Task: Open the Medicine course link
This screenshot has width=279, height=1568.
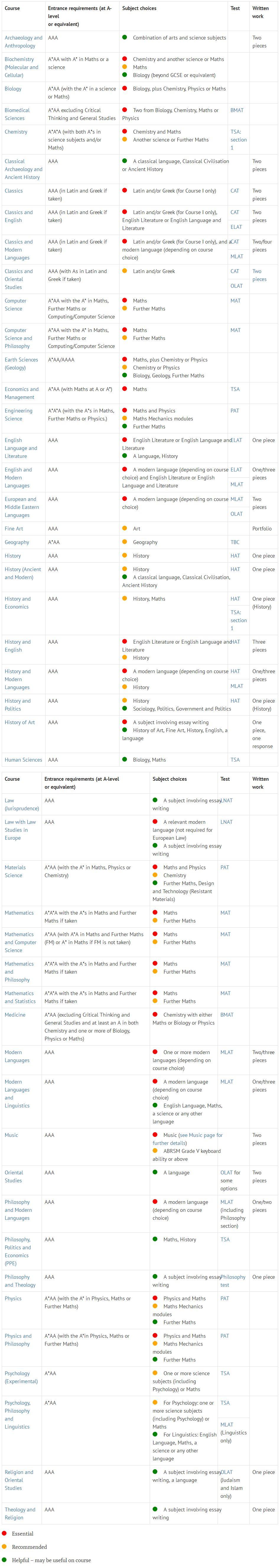Action: point(15,1015)
